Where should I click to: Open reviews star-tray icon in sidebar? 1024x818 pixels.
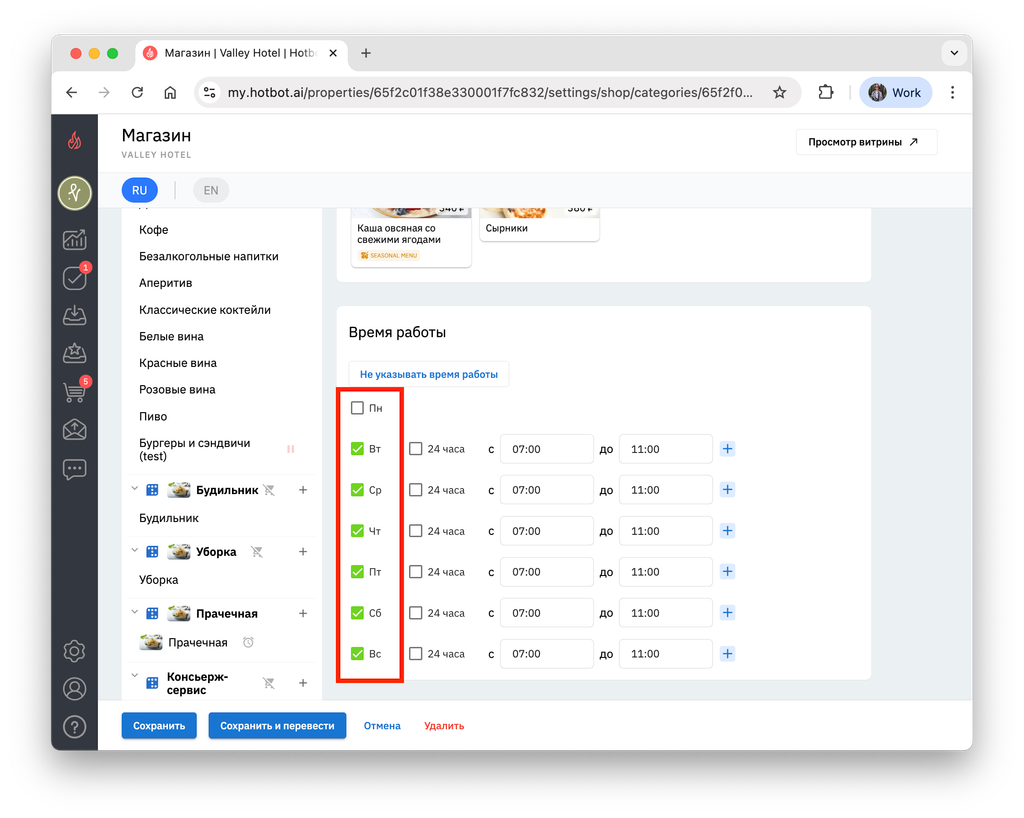point(74,353)
